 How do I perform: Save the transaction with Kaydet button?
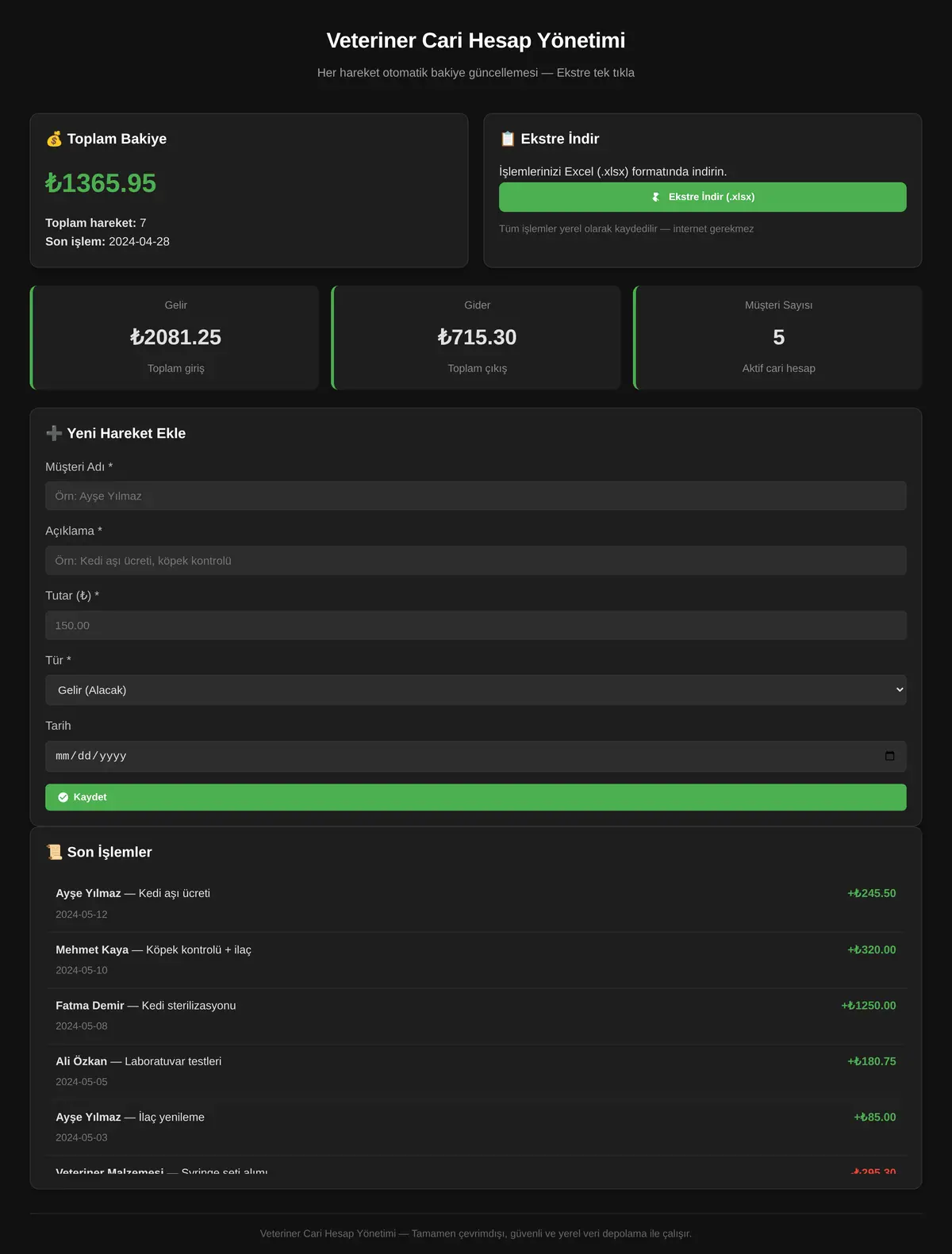pyautogui.click(x=476, y=797)
